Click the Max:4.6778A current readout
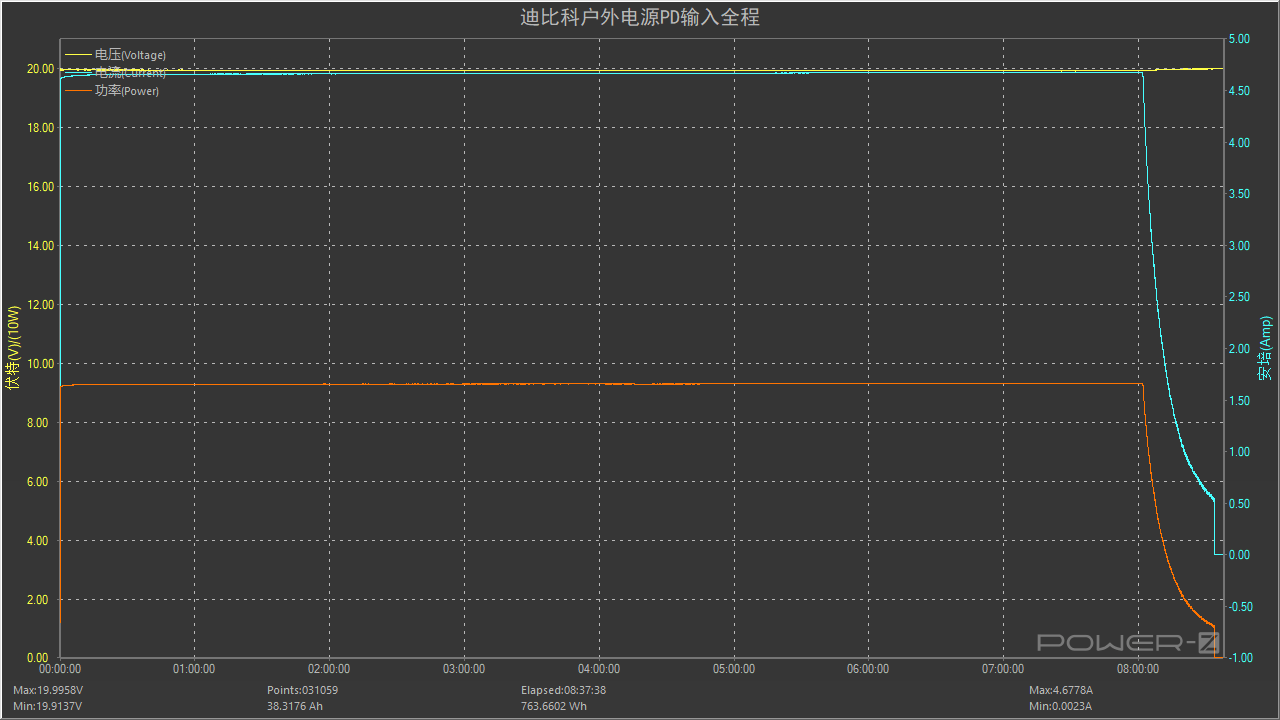1280x720 pixels. point(1061,690)
